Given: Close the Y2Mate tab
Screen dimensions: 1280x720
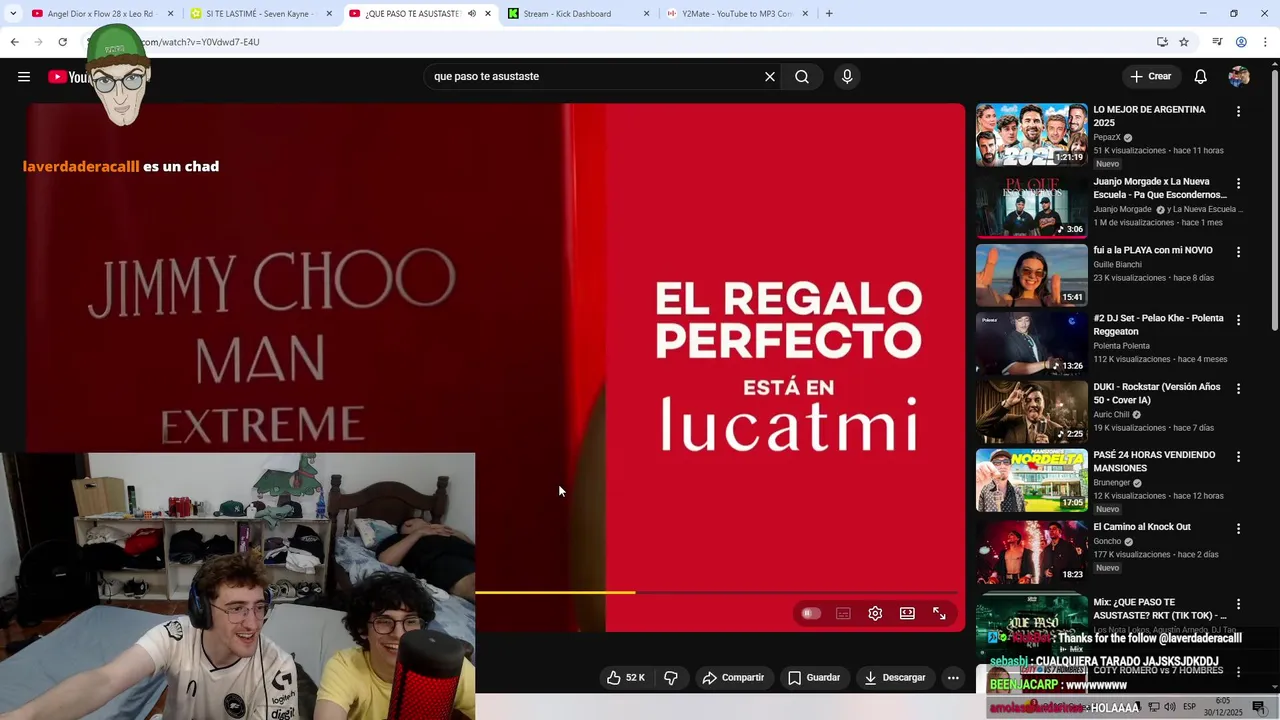Looking at the screenshot, I should (805, 14).
